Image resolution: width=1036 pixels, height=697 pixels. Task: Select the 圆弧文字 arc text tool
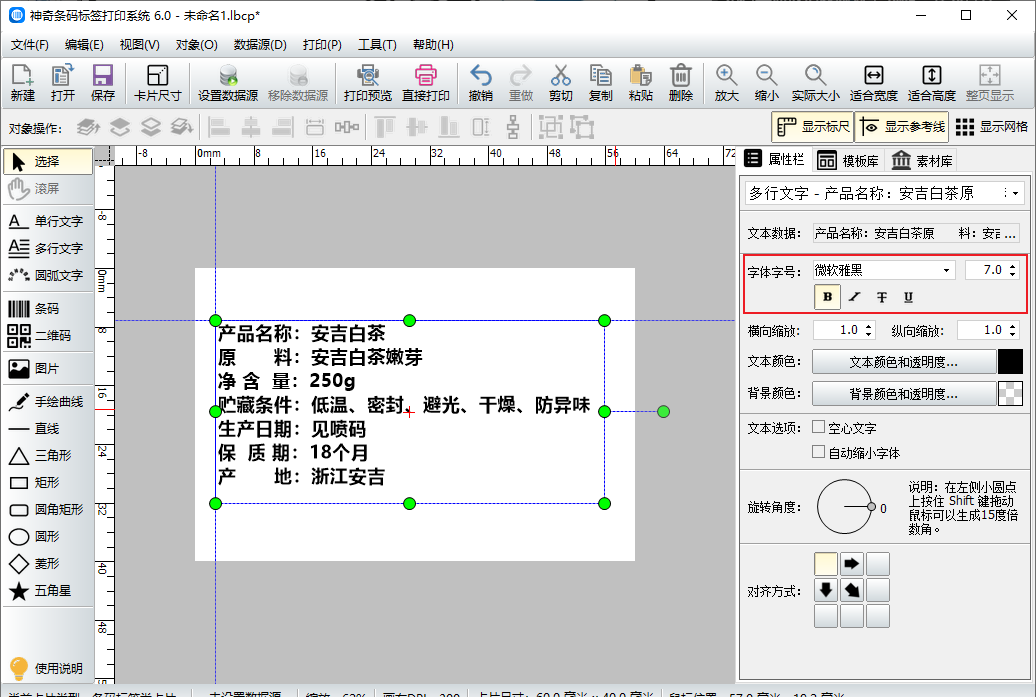pos(48,275)
